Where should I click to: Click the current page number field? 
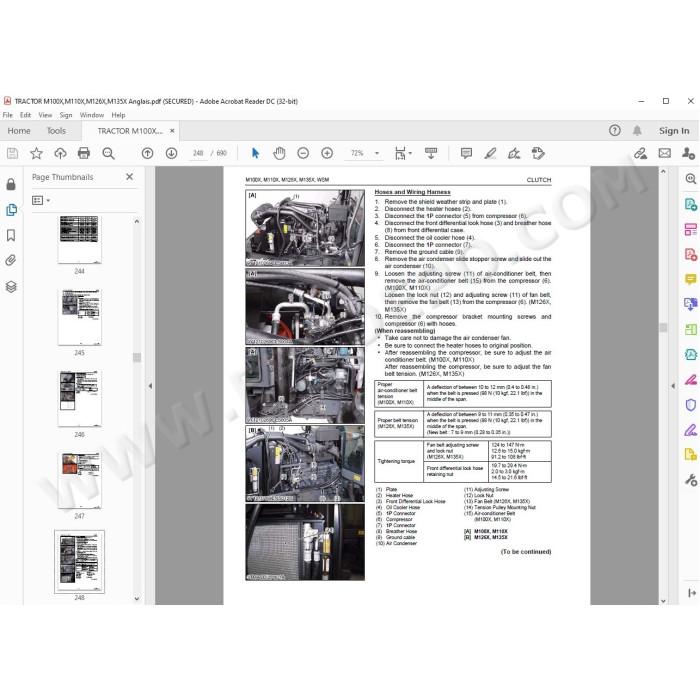coord(198,154)
